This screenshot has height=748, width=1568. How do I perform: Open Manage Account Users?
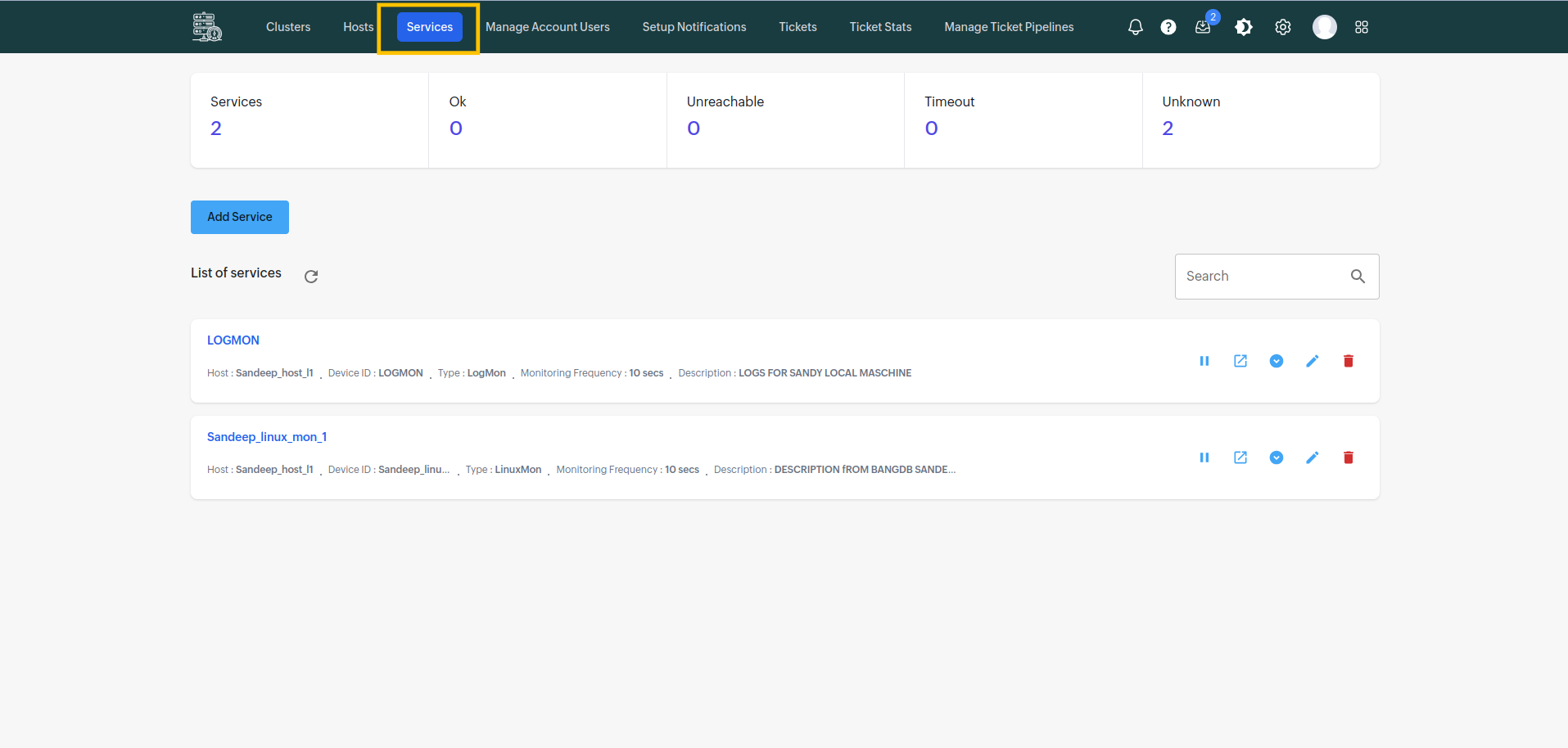tap(547, 27)
